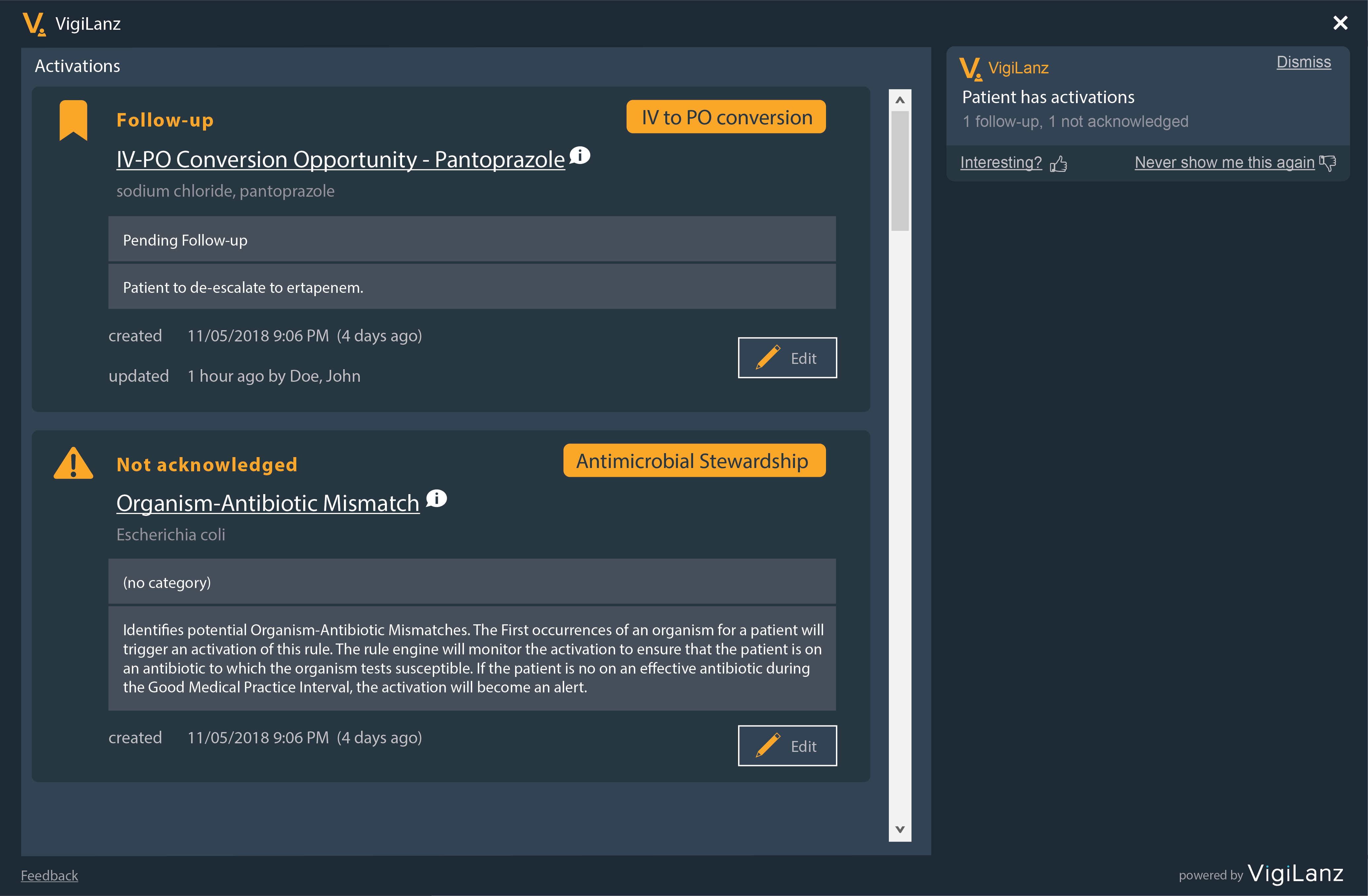
Task: Open info icon beside IV-PO Conversion Opportunity - Pantoprazole
Action: coord(579,155)
